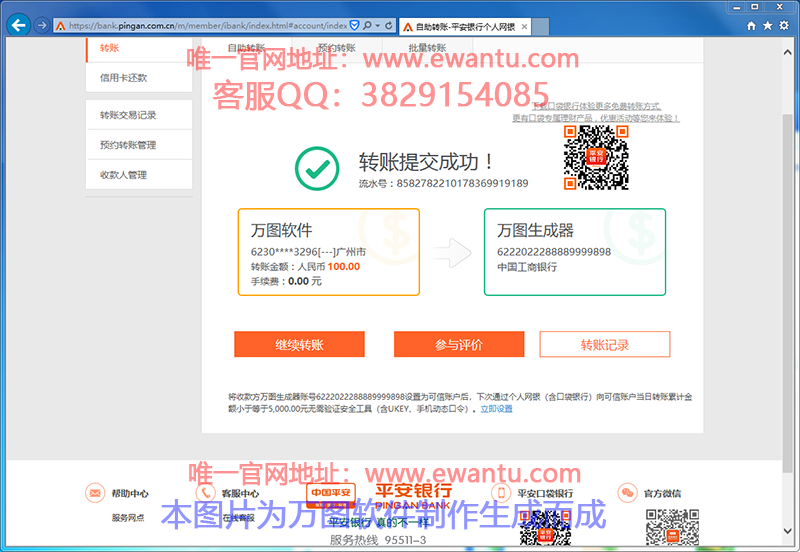Open Favorites star icon
Screen dimensions: 800x552
(x=767, y=26)
